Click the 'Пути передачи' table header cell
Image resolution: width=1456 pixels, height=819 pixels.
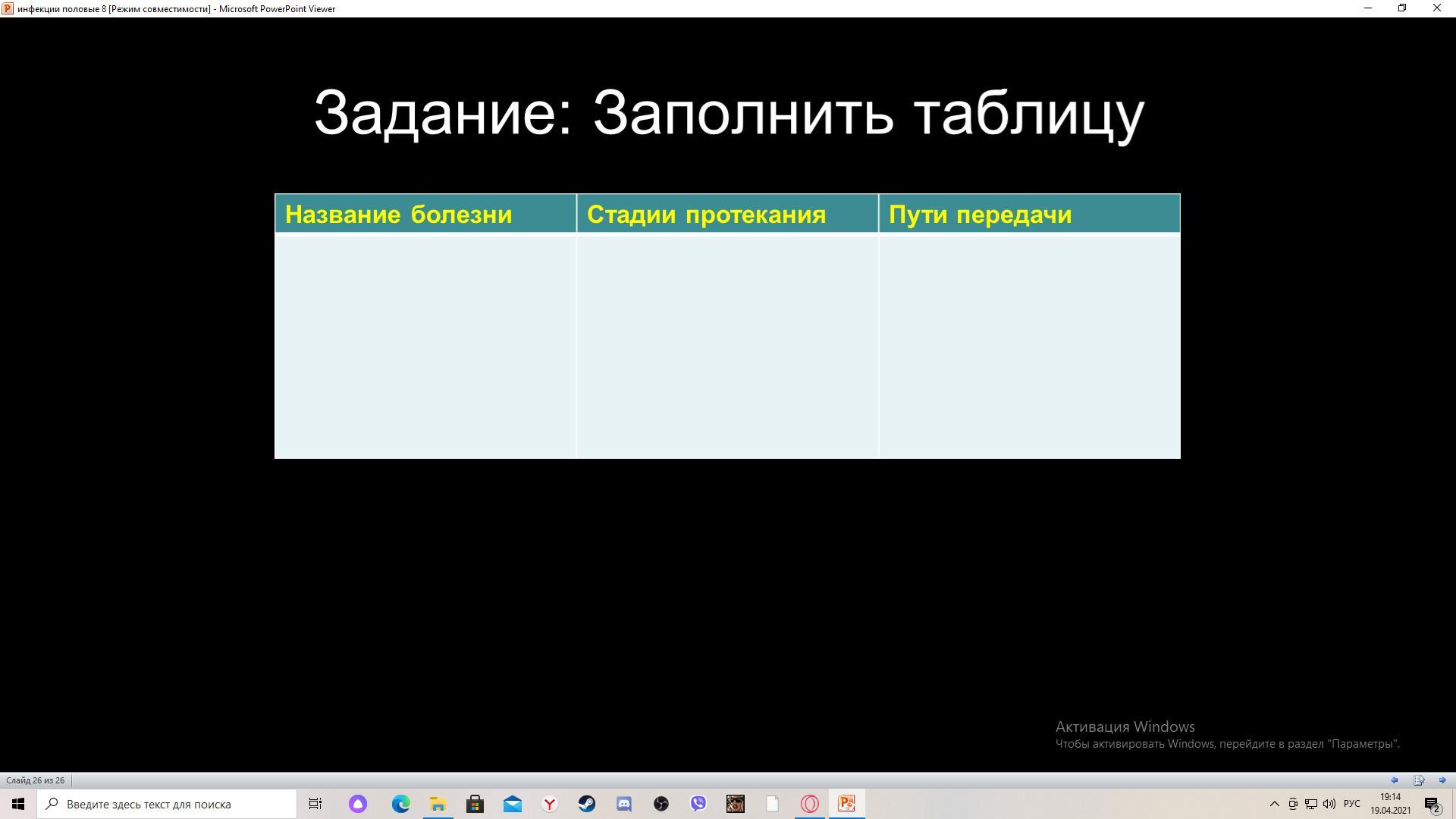click(1029, 214)
